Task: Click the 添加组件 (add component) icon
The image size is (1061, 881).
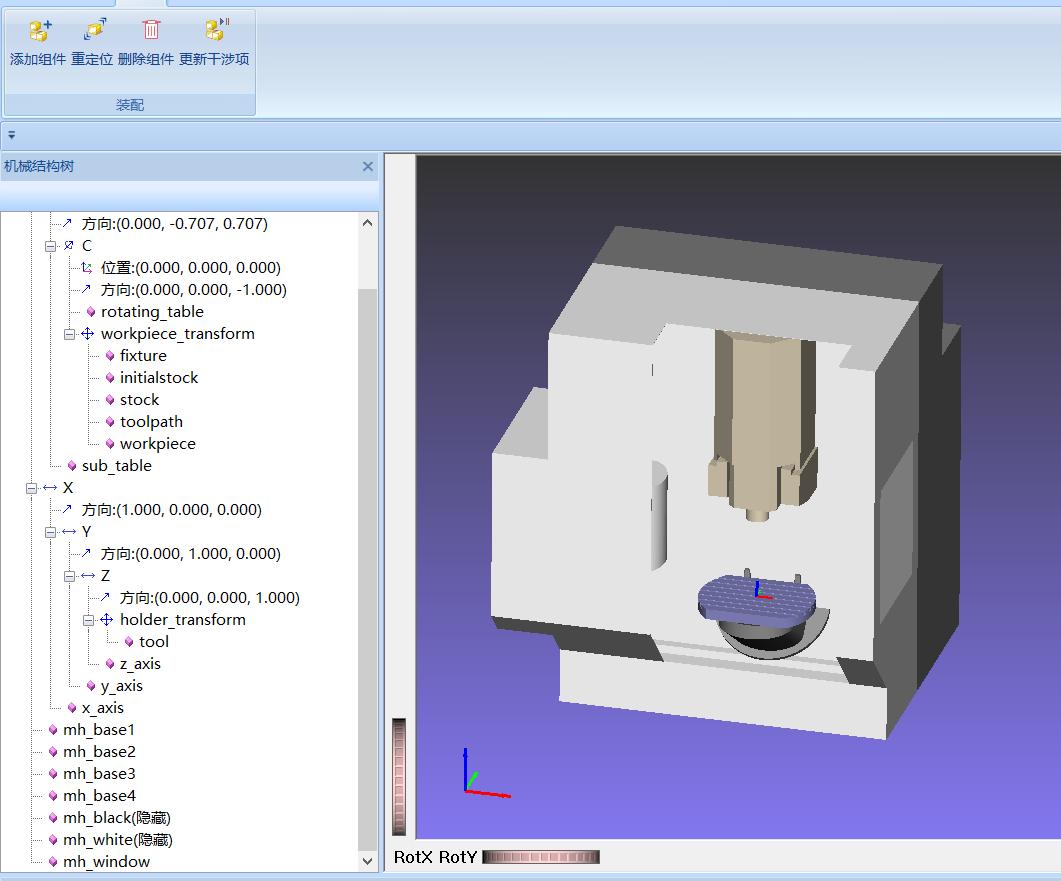Action: coord(40,31)
